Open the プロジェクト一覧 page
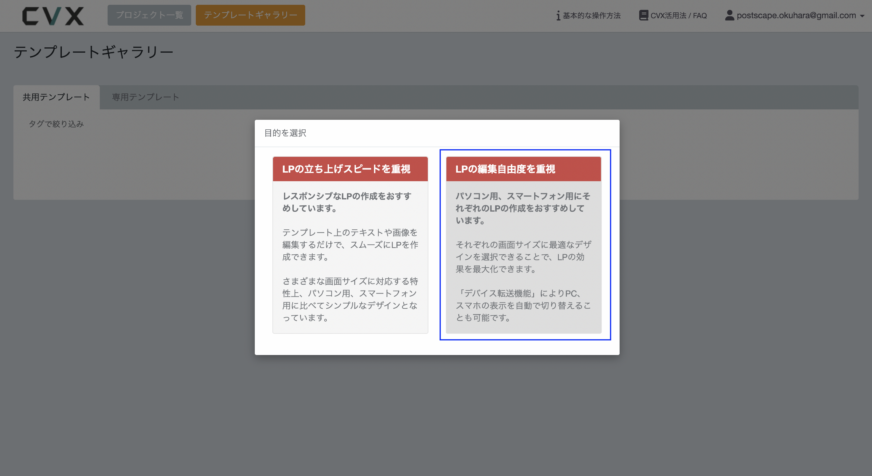Screen dimensions: 872x476 (148, 16)
